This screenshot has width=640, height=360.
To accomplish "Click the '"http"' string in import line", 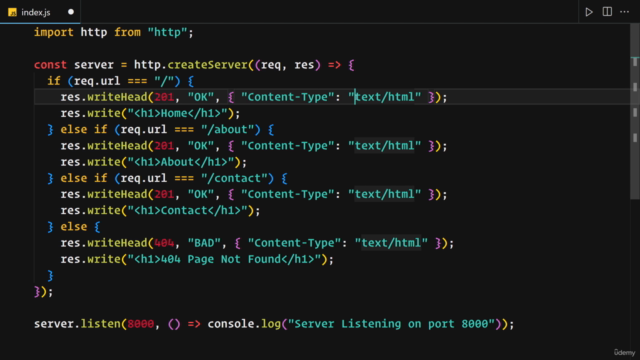I will pos(167,32).
